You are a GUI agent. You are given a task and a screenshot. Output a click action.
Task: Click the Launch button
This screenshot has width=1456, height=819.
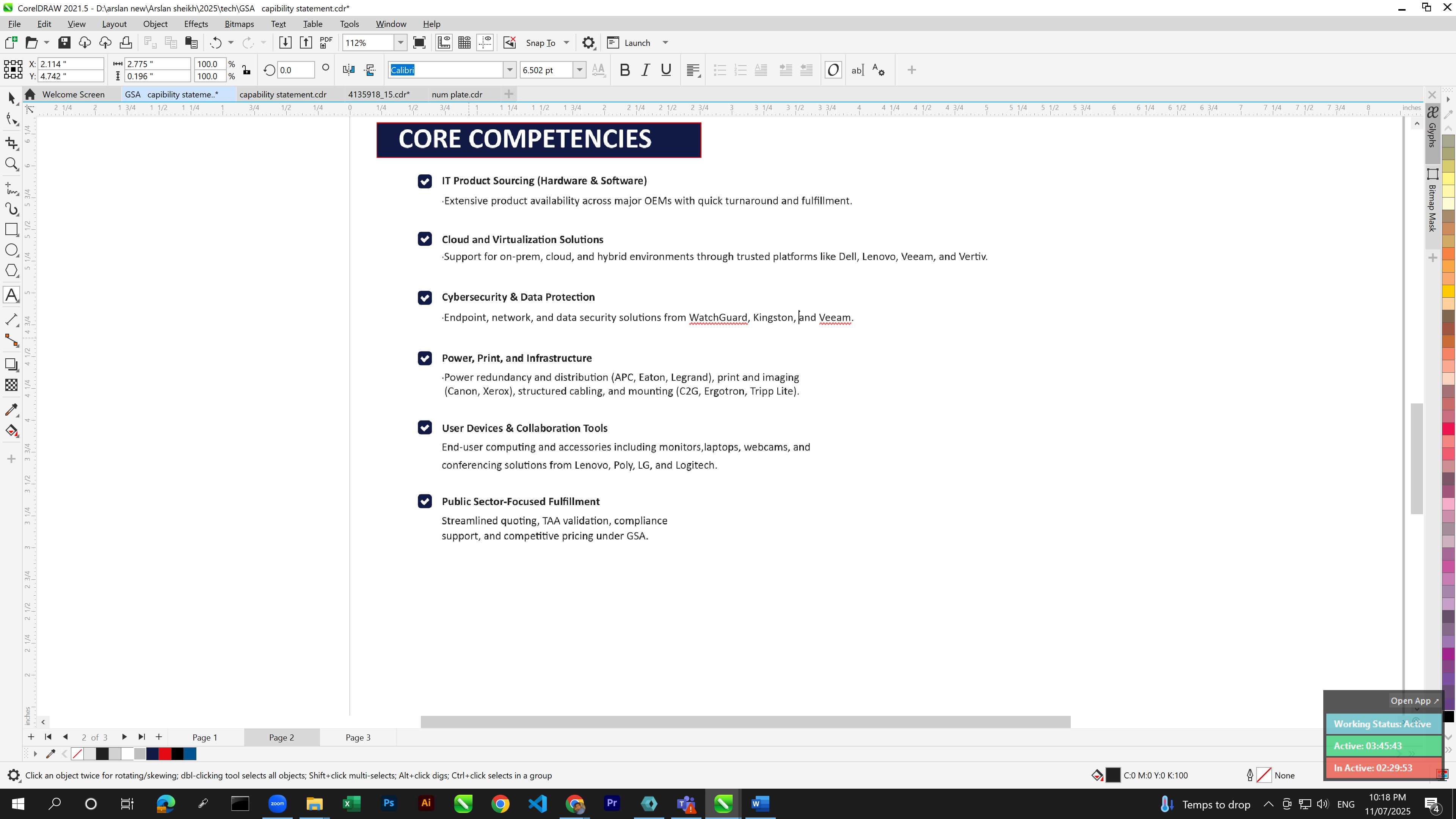point(629,43)
